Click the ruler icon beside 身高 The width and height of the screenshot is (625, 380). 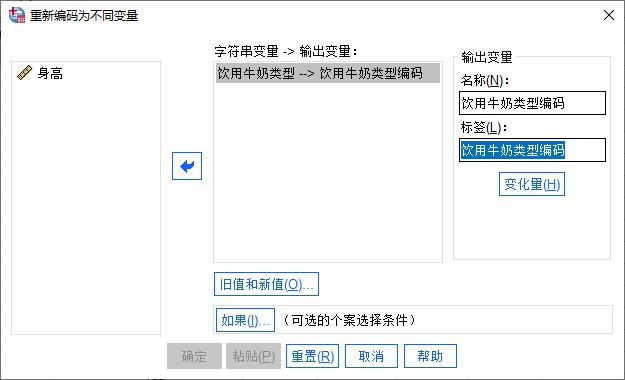(x=24, y=73)
